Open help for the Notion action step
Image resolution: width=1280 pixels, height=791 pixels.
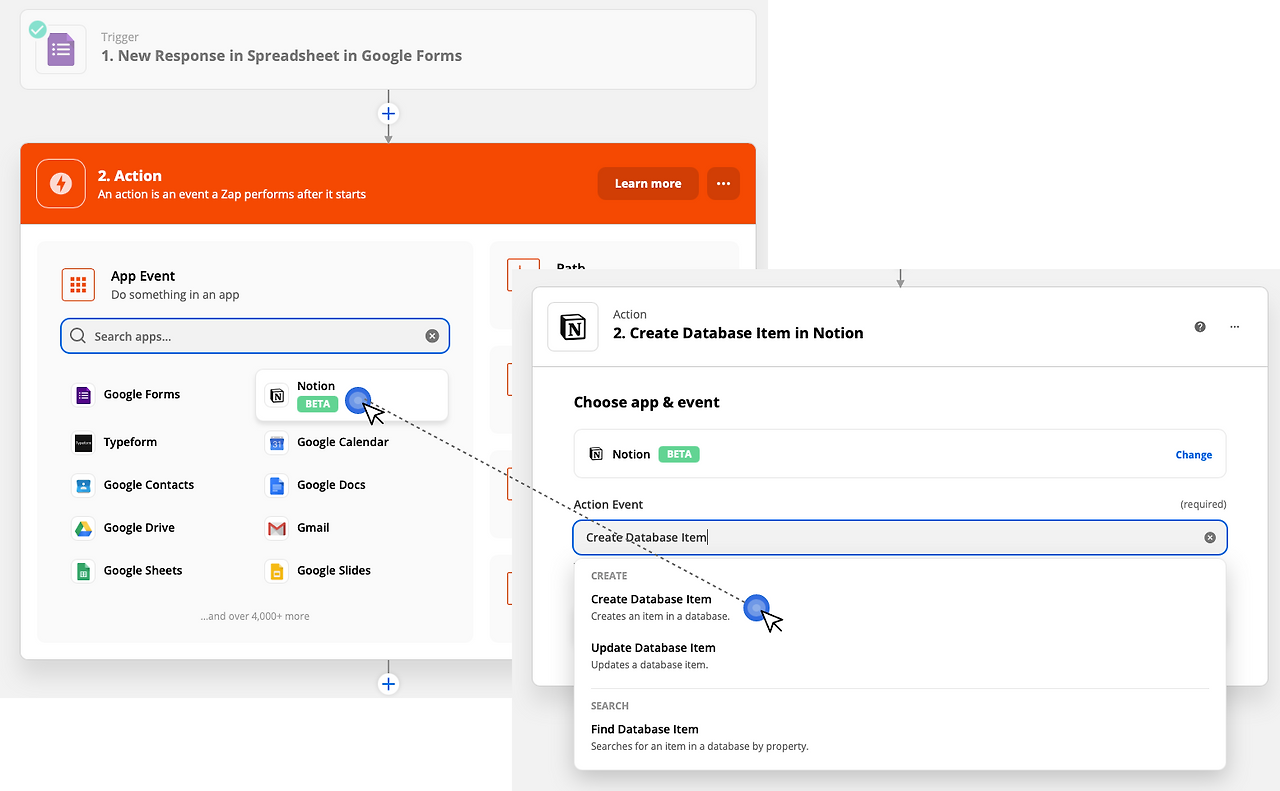click(1200, 327)
